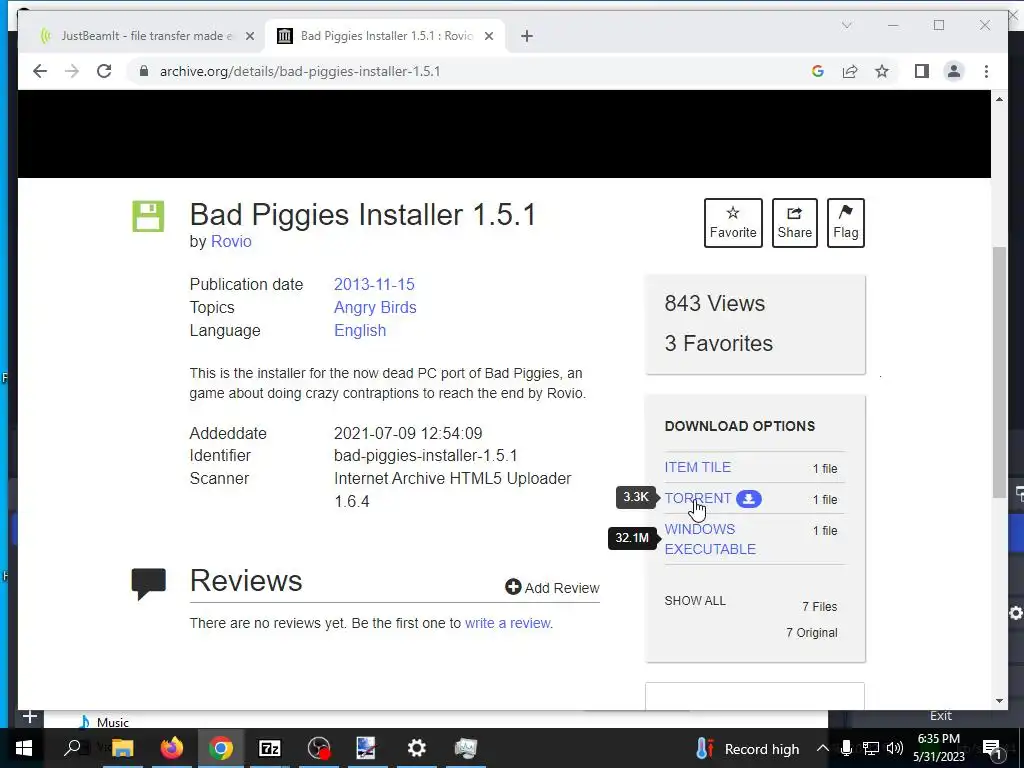The image size is (1024, 768).
Task: Download the ITEM TILE file
Action: coord(697,468)
